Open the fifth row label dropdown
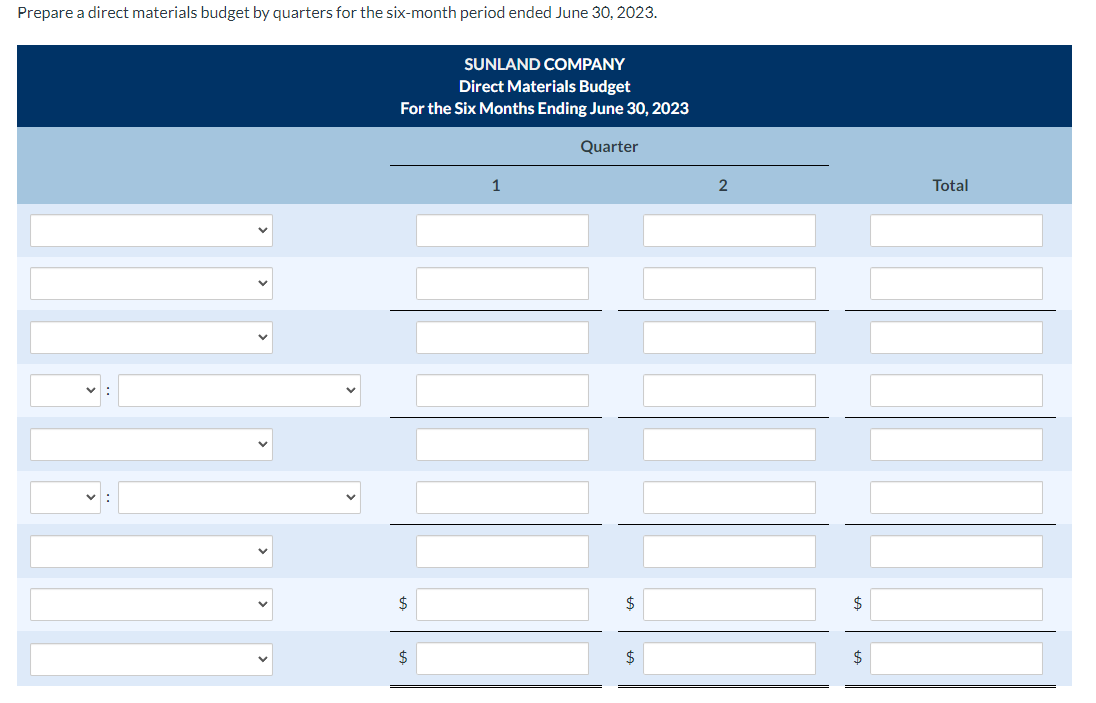This screenshot has height=703, width=1096. 151,444
